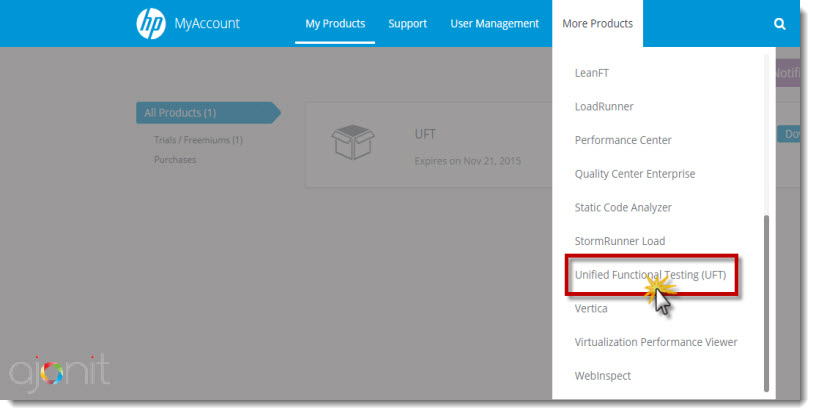Image resolution: width=815 pixels, height=415 pixels.
Task: Select WebInspect from the list
Action: pyautogui.click(x=602, y=375)
